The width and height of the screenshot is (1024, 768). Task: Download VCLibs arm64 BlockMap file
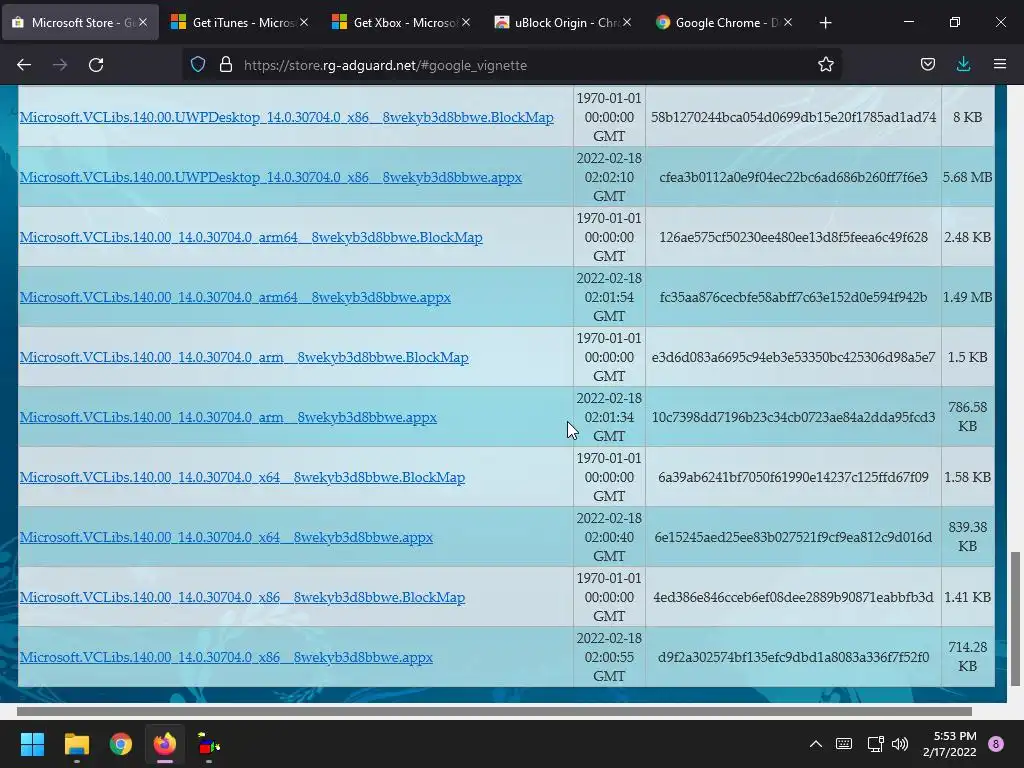point(251,237)
